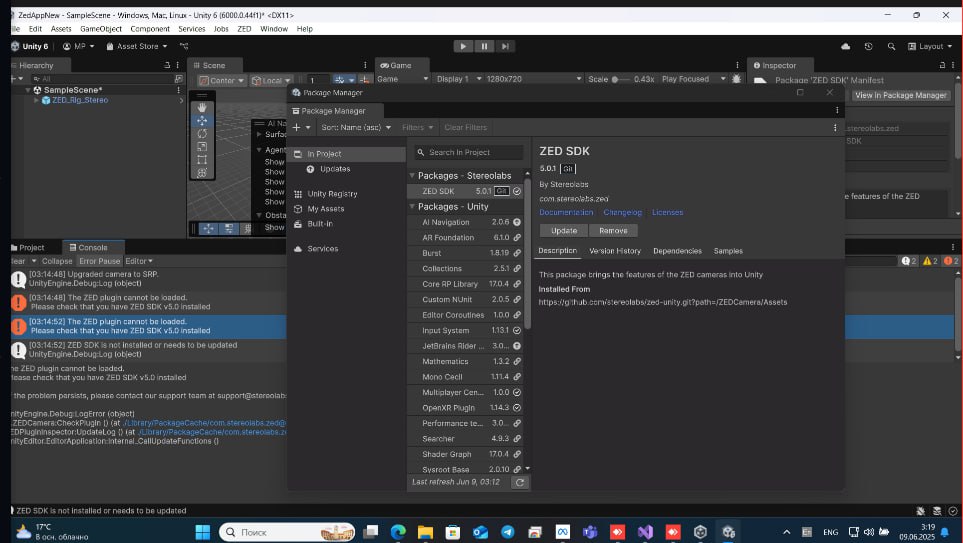The height and width of the screenshot is (543, 963).
Task: Switch to Version History tab
Action: (615, 251)
